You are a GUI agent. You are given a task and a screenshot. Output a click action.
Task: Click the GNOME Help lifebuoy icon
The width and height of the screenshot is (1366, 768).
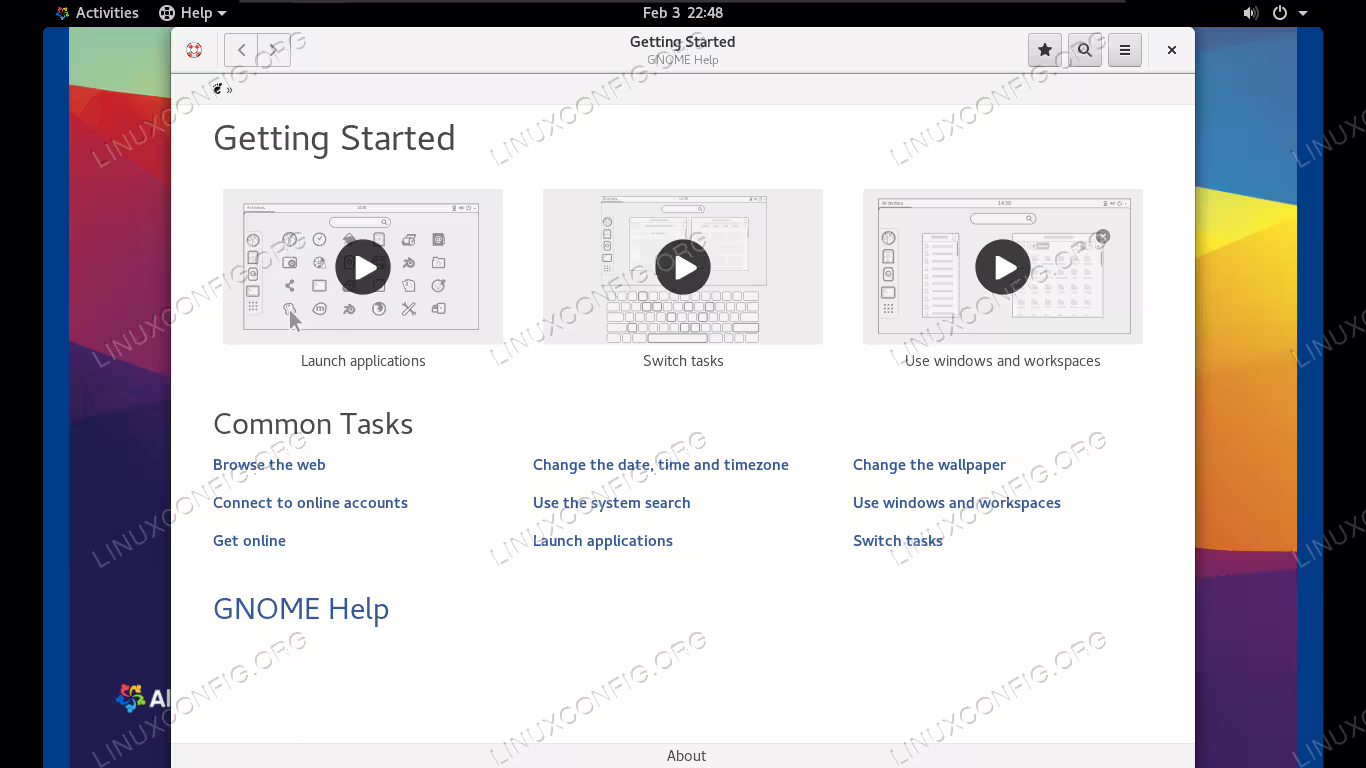(x=194, y=50)
